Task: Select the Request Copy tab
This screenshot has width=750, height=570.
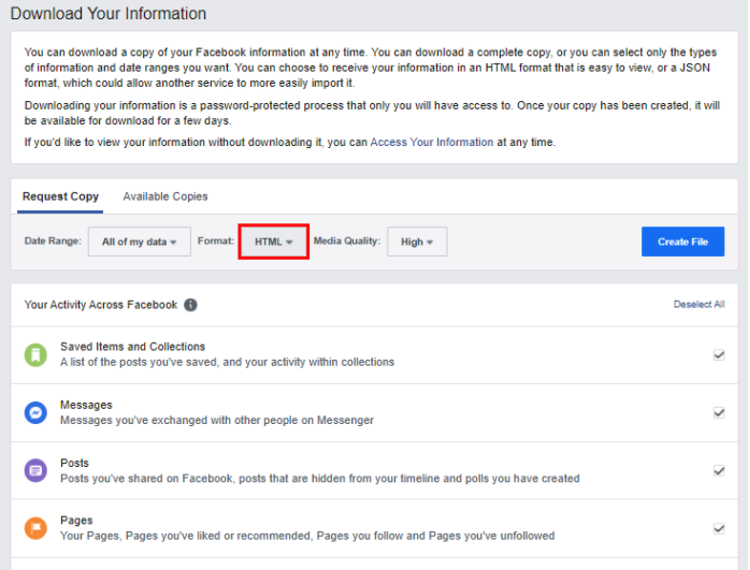Action: 60,197
